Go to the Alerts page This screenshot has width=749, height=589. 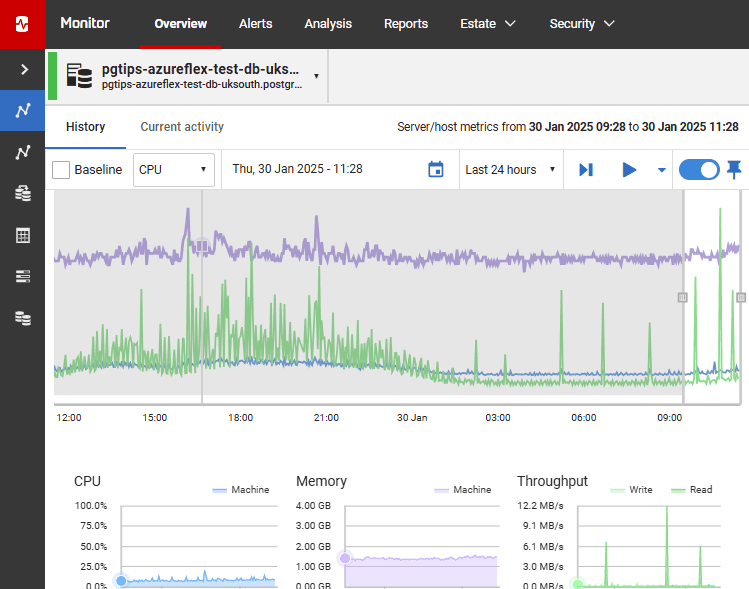click(256, 23)
